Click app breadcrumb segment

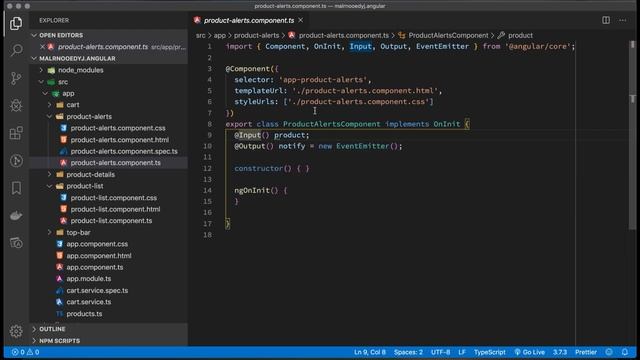click(x=220, y=36)
